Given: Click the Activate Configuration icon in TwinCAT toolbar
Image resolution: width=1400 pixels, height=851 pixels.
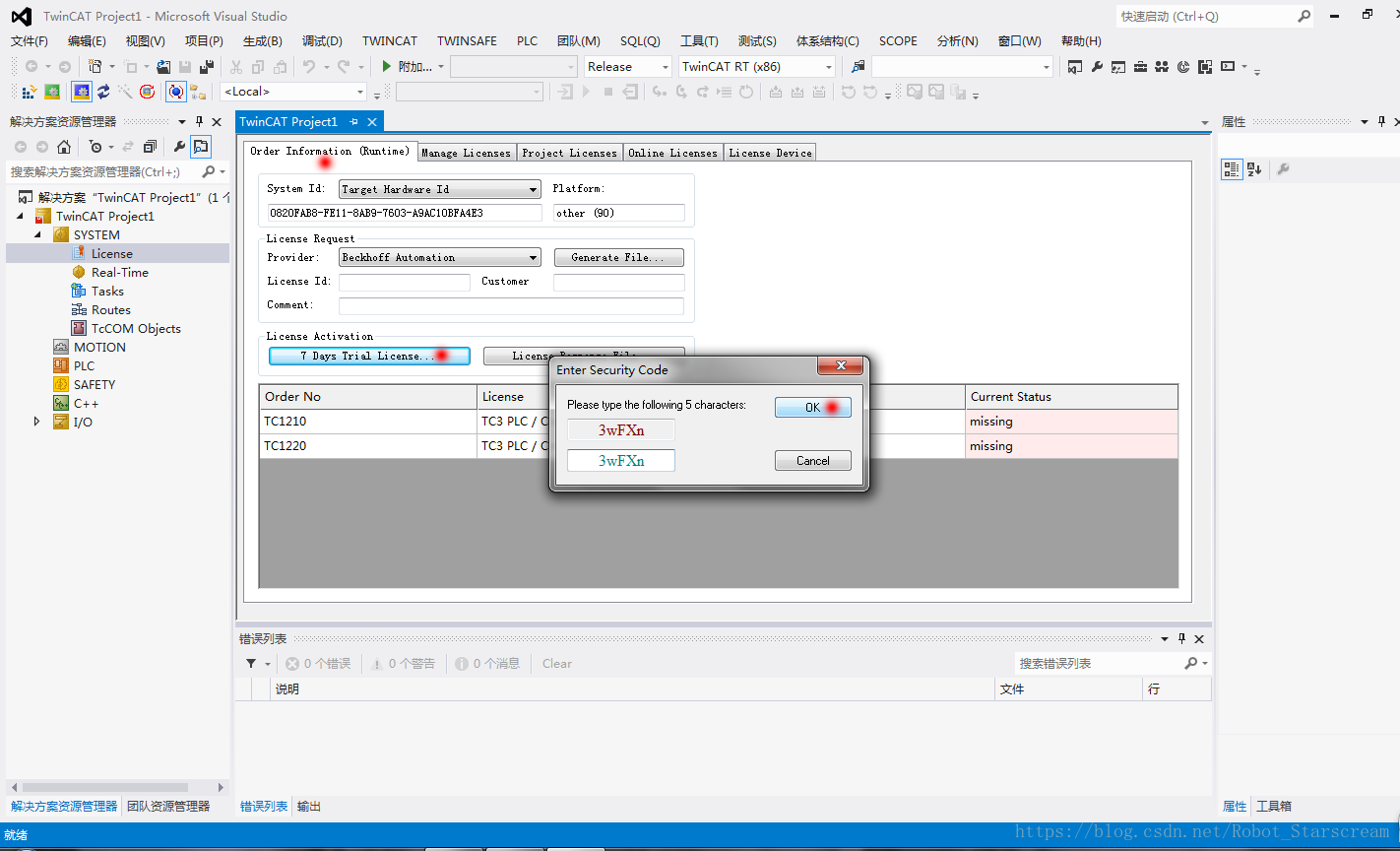Looking at the screenshot, I should coord(30,92).
